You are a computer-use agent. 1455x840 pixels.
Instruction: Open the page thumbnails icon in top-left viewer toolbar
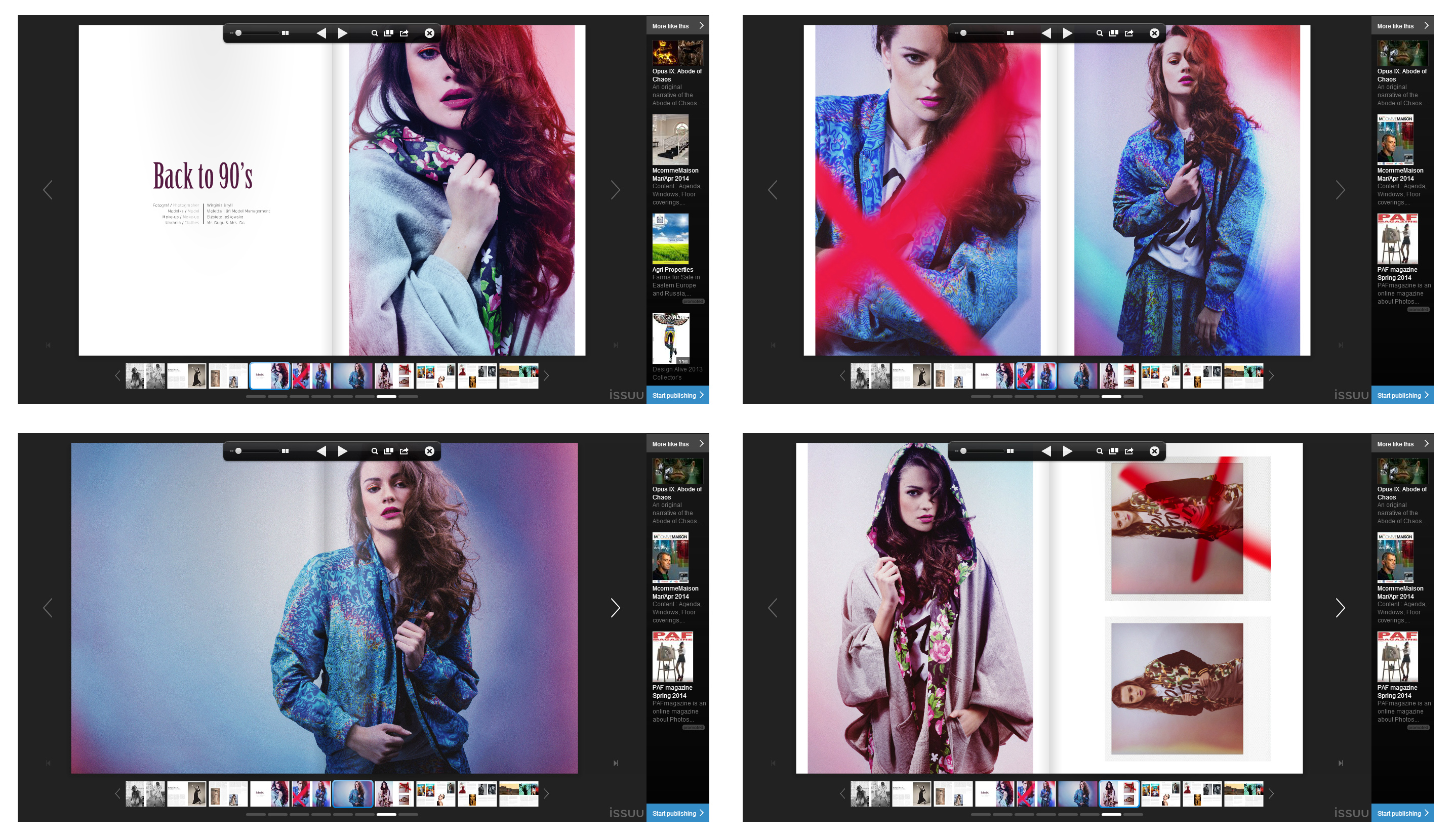tap(389, 33)
